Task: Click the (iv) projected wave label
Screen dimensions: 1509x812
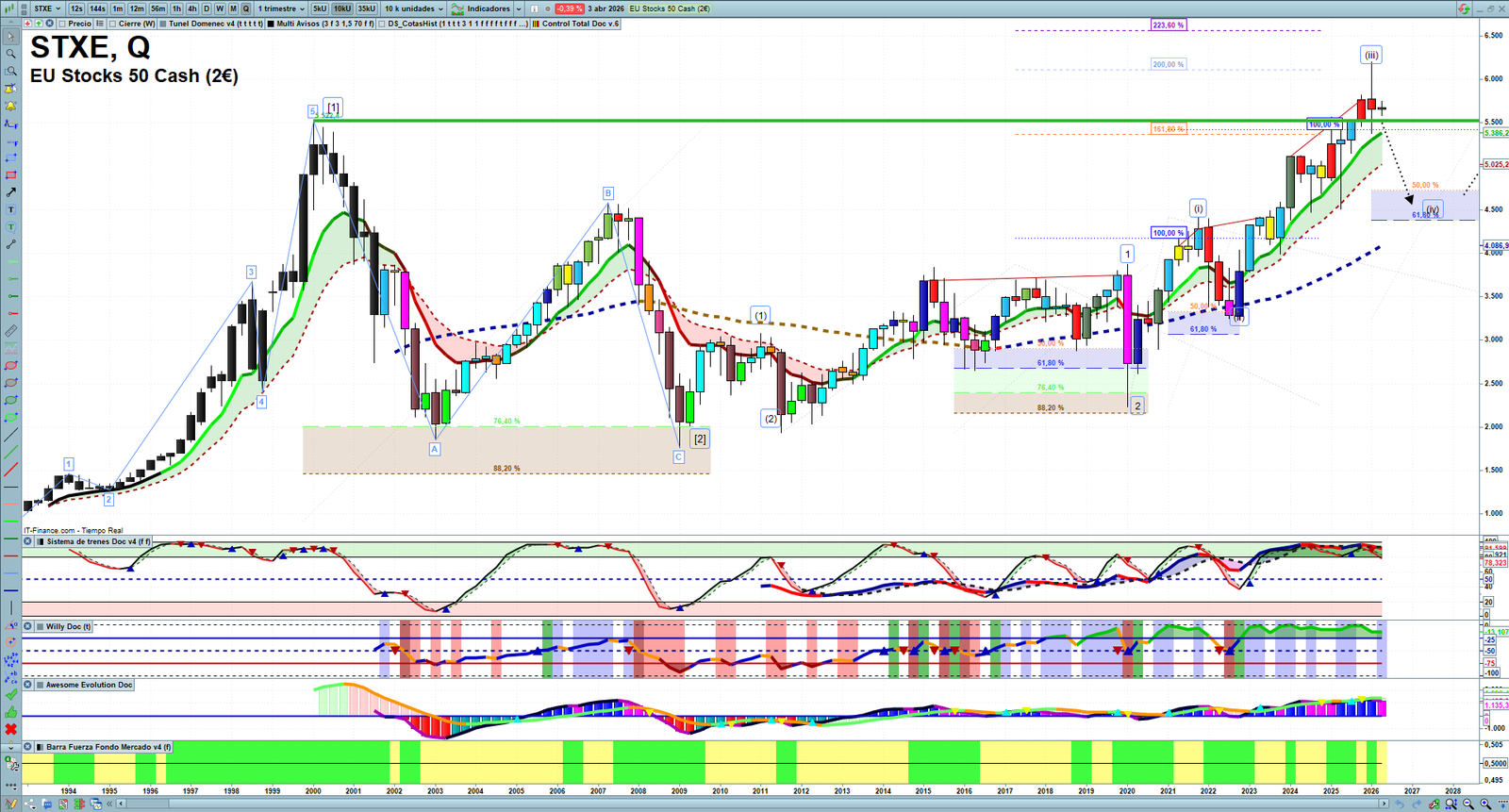Action: click(1433, 210)
